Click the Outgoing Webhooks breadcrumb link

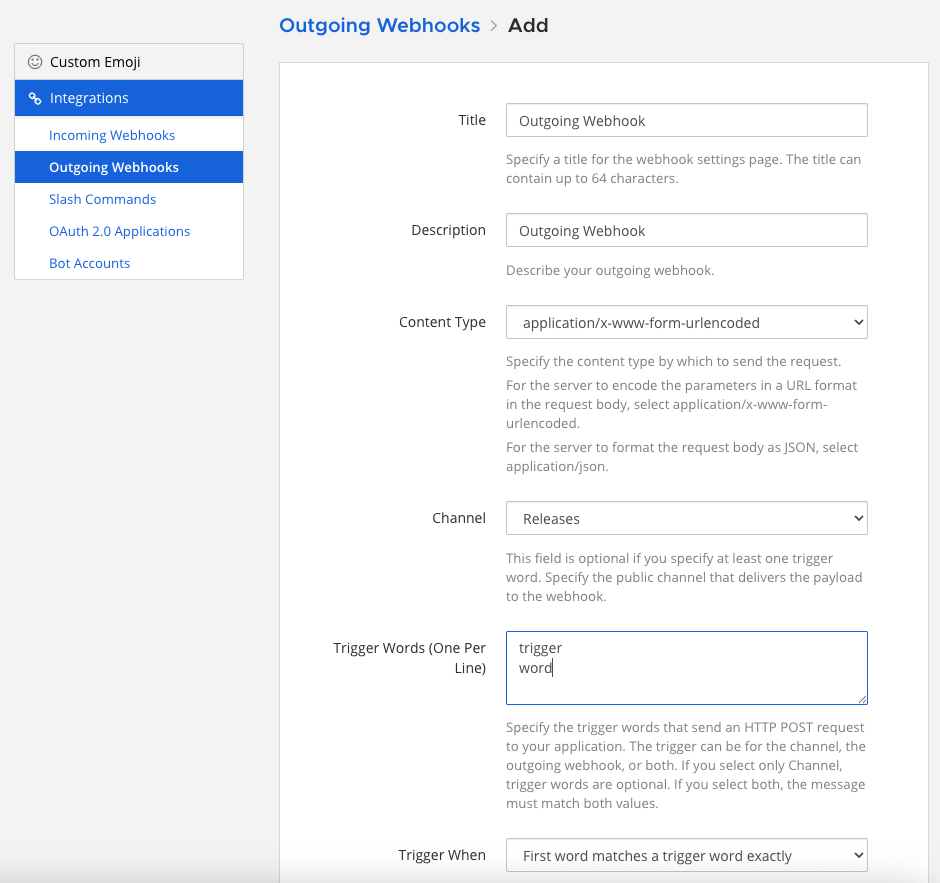pyautogui.click(x=379, y=25)
